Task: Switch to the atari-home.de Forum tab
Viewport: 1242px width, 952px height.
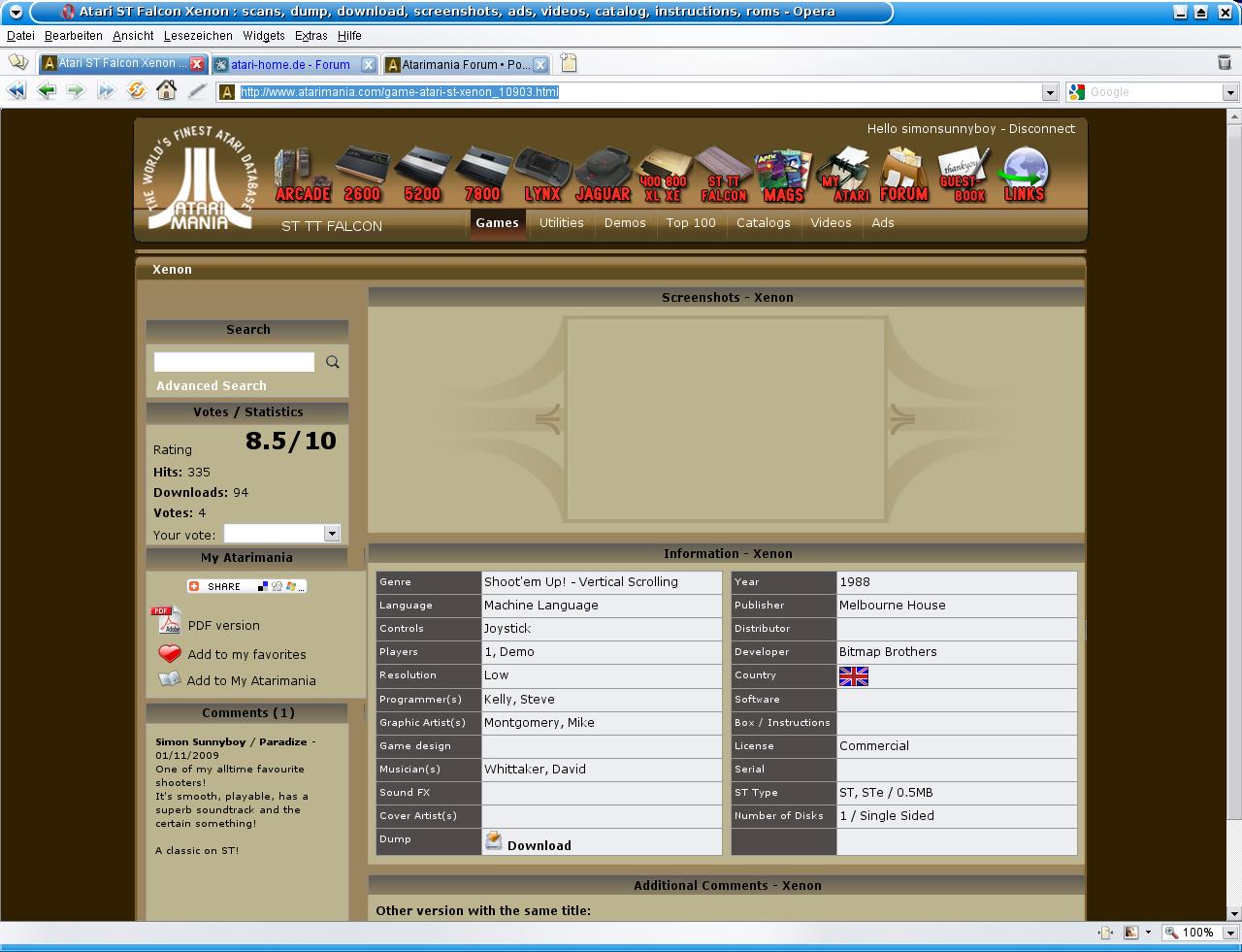Action: click(295, 64)
